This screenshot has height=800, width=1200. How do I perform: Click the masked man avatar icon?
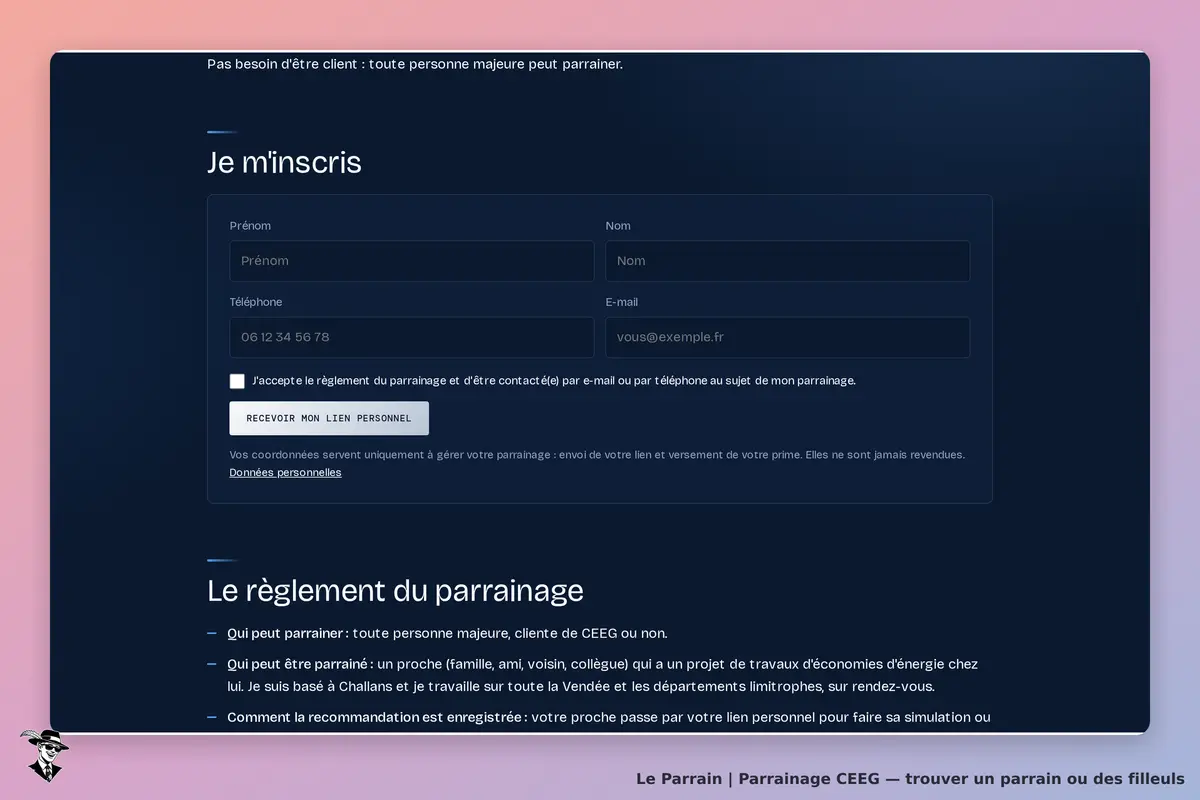43,755
